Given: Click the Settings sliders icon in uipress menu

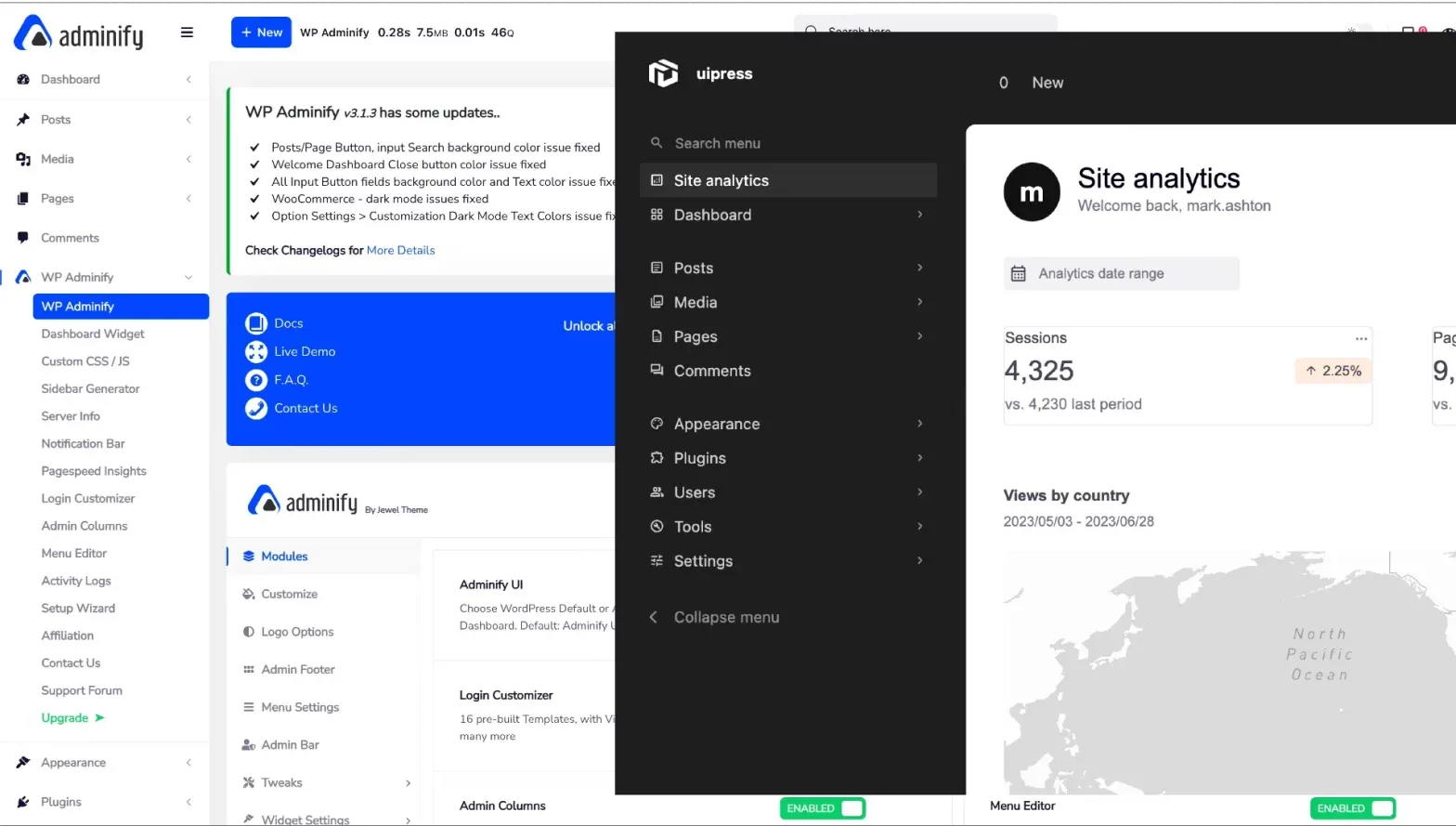Looking at the screenshot, I should (656, 561).
